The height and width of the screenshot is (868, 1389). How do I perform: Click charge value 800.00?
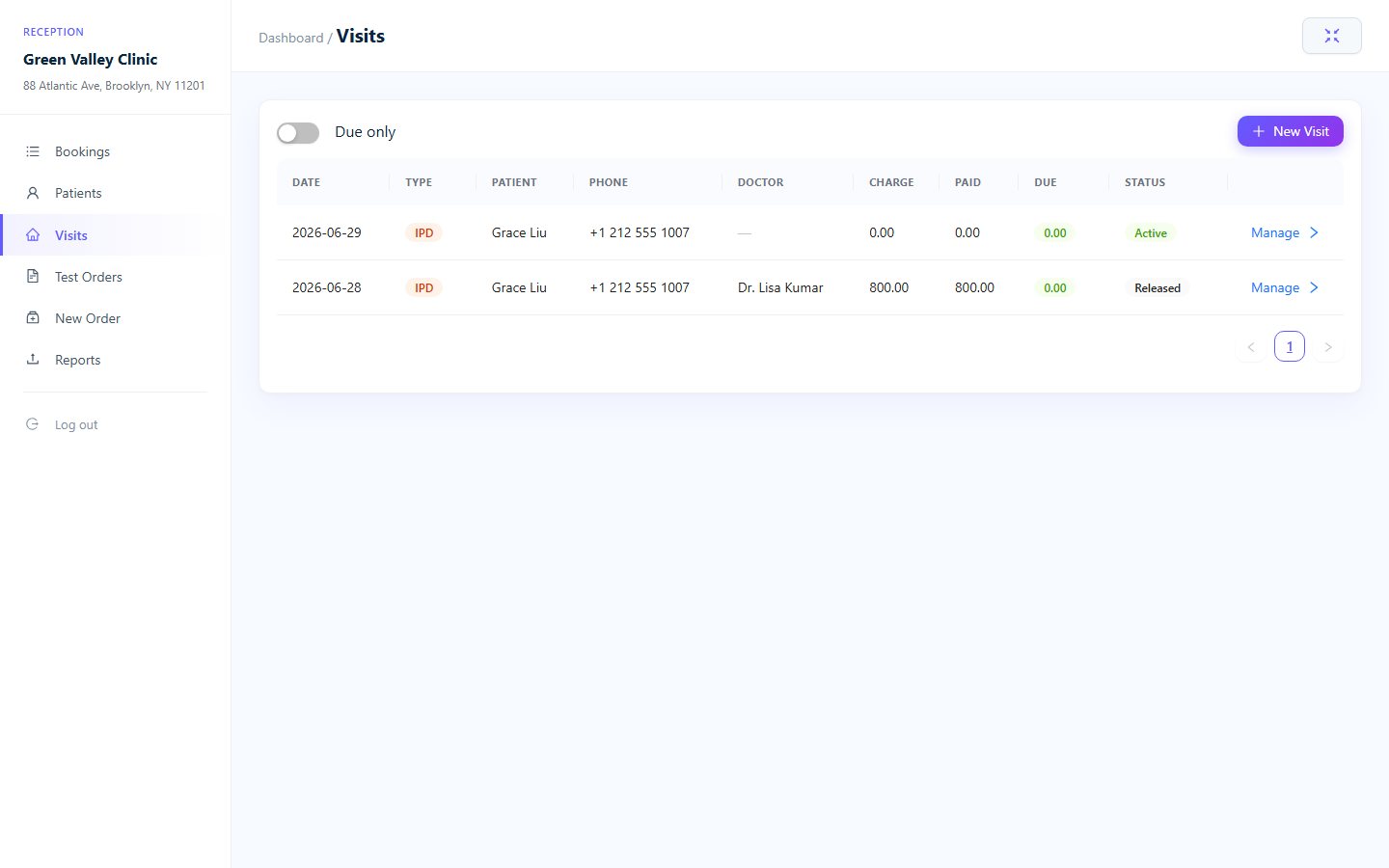point(888,287)
